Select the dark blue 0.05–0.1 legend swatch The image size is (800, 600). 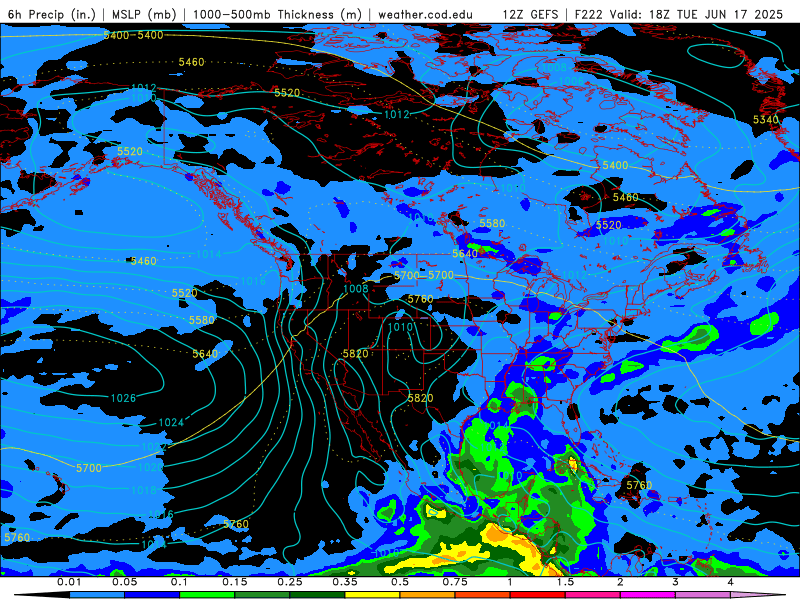[152, 595]
